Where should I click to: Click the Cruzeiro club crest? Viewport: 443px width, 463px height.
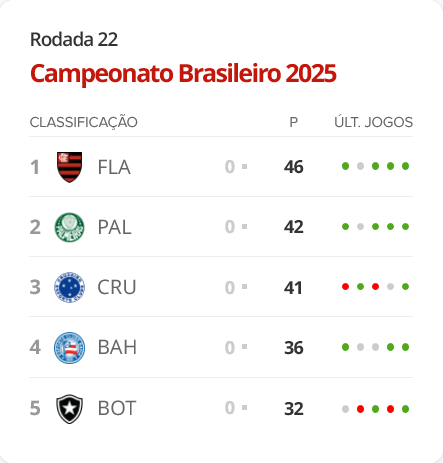[x=69, y=287]
